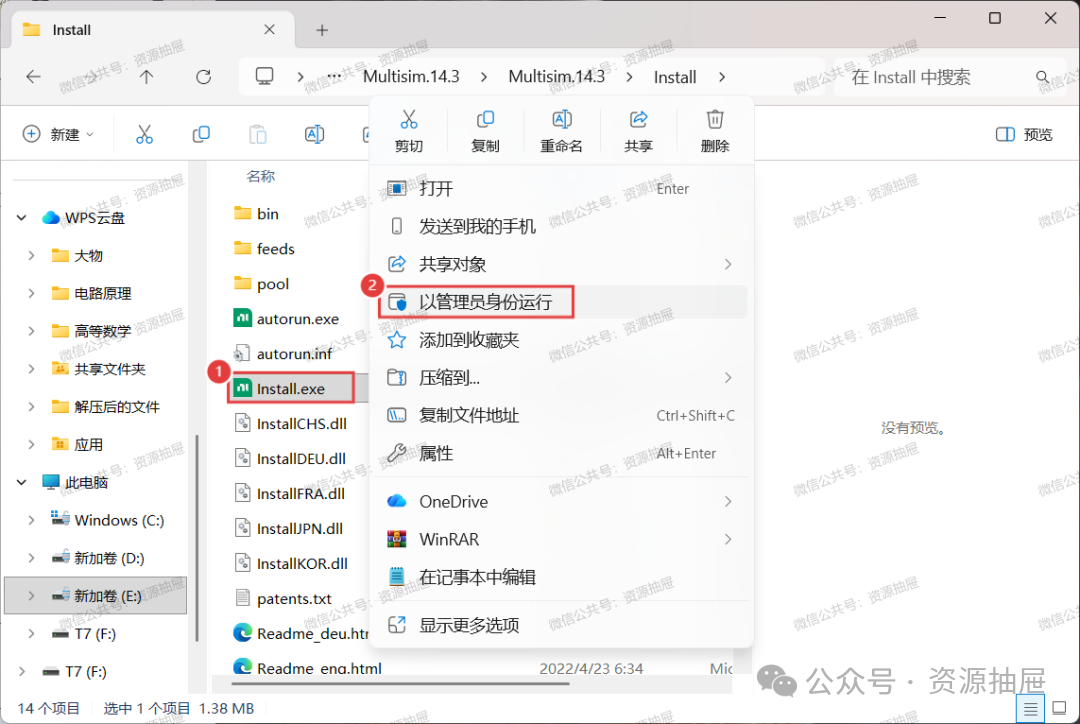The image size is (1080, 724).
Task: Go up one folder level
Action: pos(146,76)
